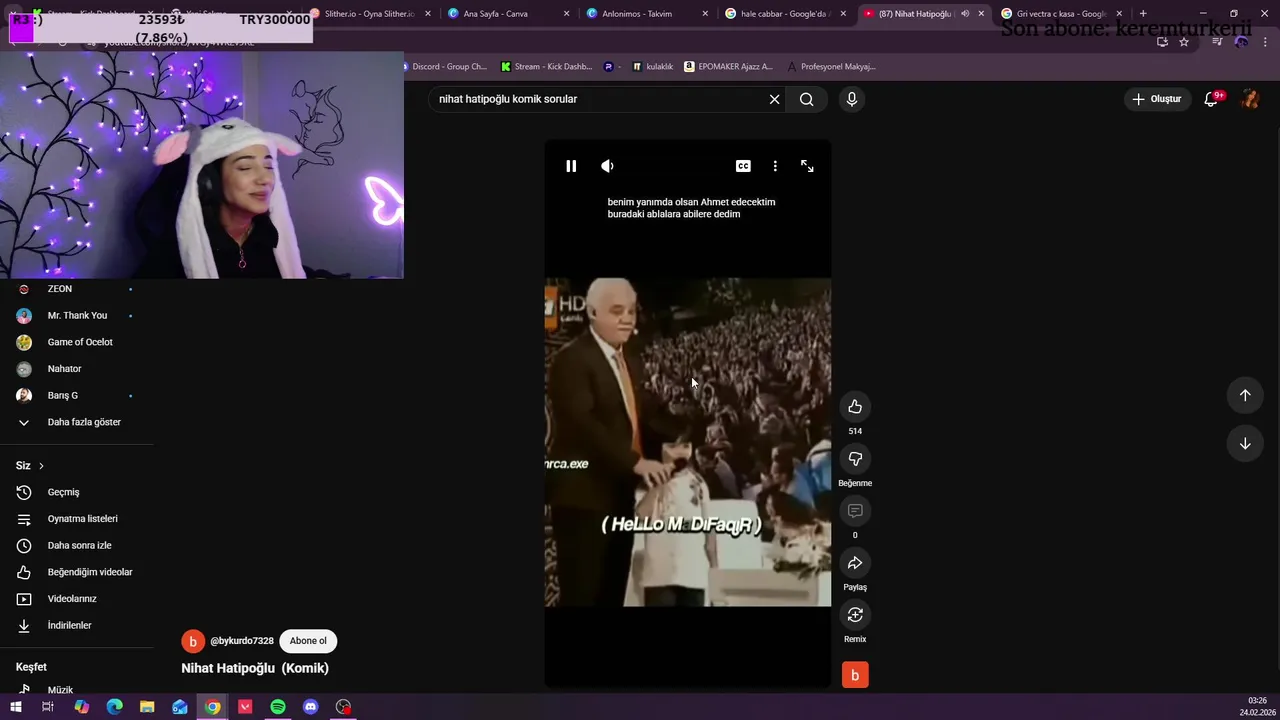This screenshot has height=720, width=1280.
Task: Launch Microsoft Edge from the taskbar
Action: pyautogui.click(x=114, y=707)
